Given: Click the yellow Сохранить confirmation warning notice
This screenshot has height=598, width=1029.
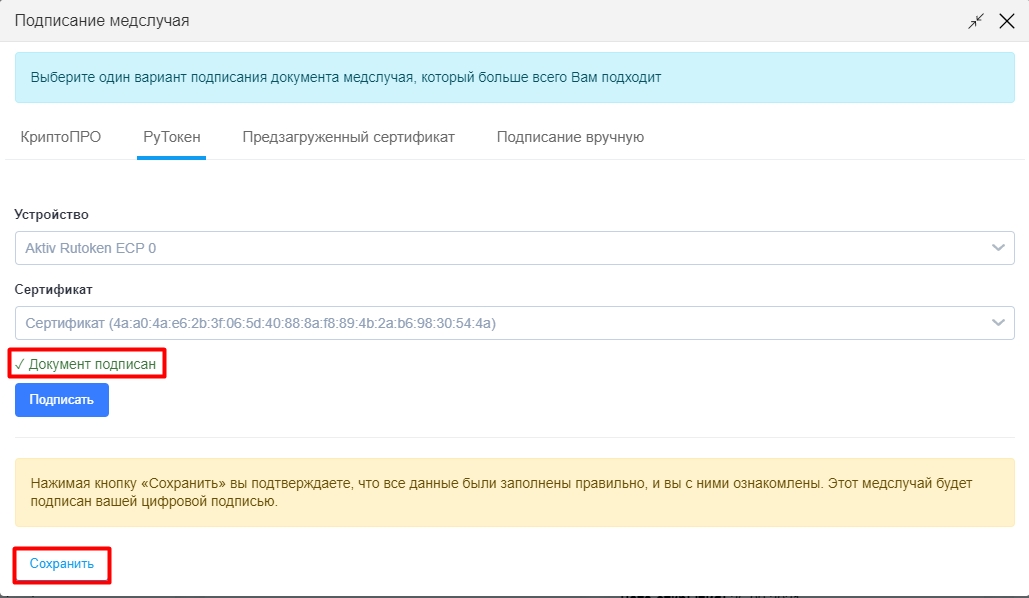Looking at the screenshot, I should [514, 492].
